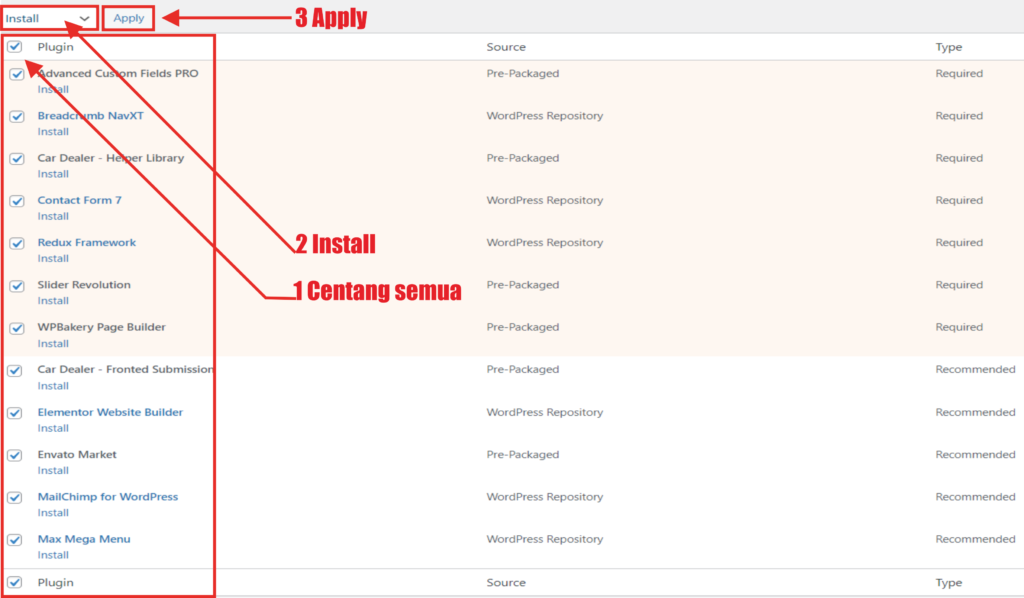Sort by the Plugin column header

55,47
